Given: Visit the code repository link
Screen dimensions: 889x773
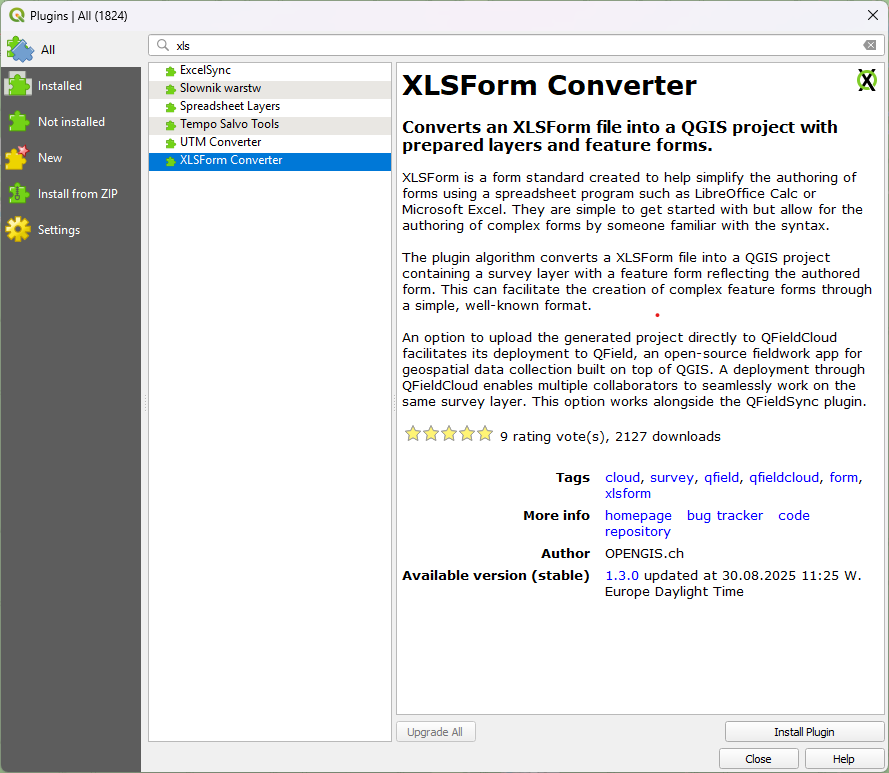Looking at the screenshot, I should coord(793,515).
